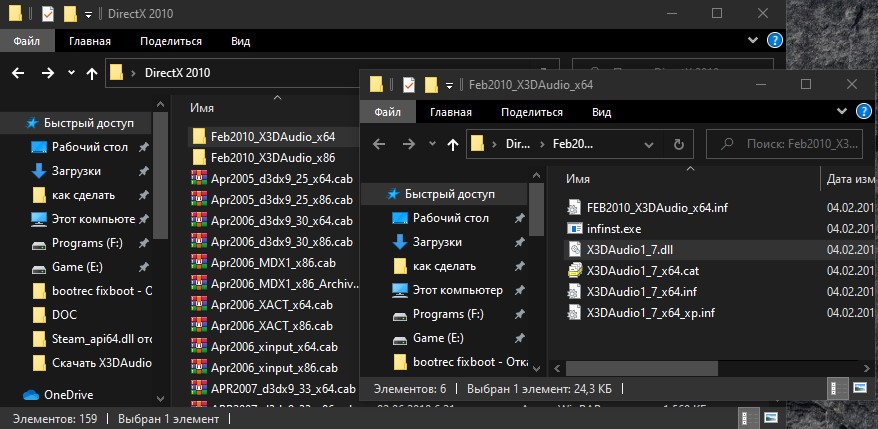
Task: Go up one level in DirectX 2010 window
Action: [x=92, y=73]
